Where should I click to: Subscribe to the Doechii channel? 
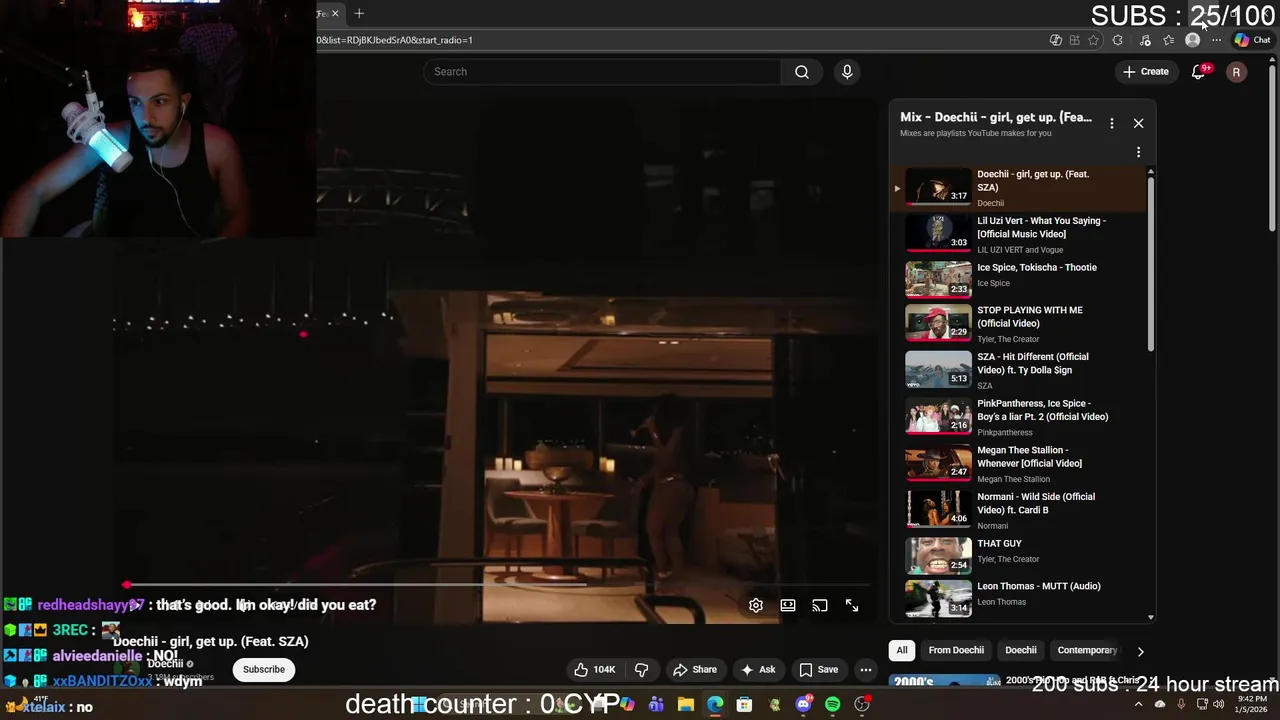pyautogui.click(x=264, y=669)
